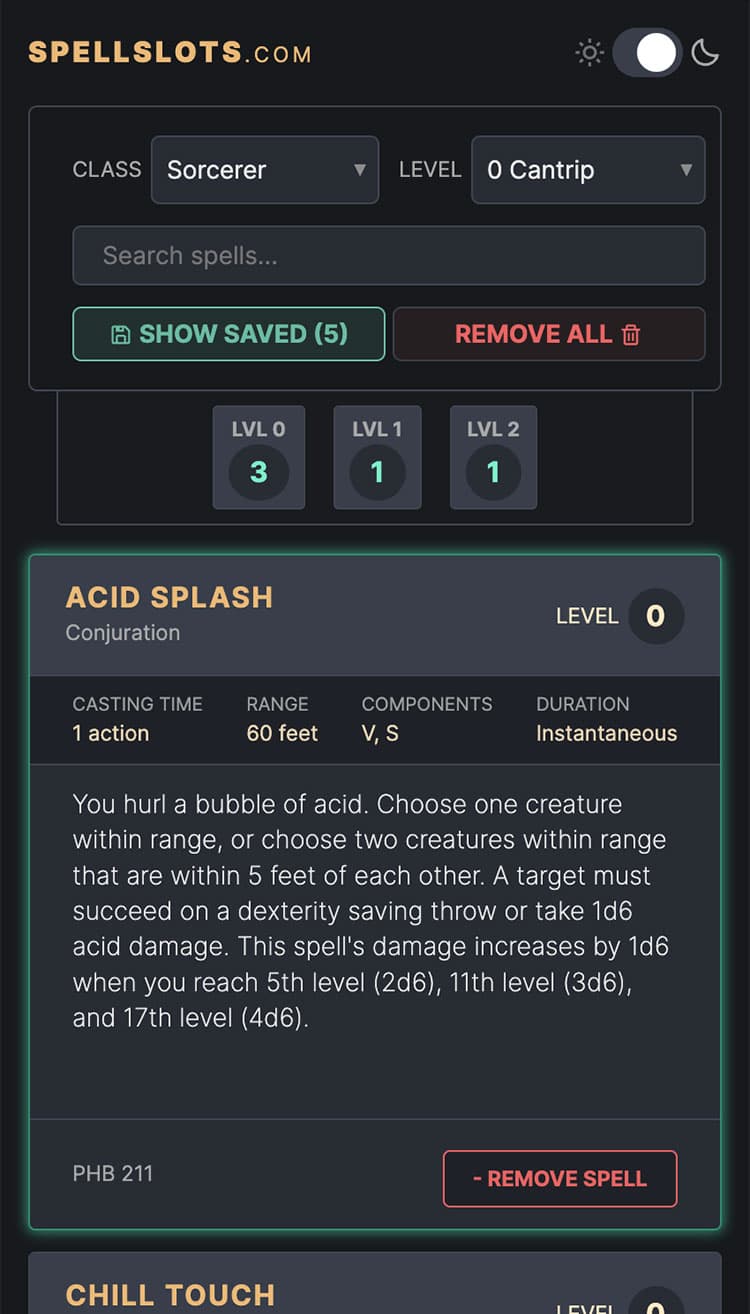Image resolution: width=750 pixels, height=1314 pixels.
Task: Click the Acid Splash level 0 badge
Action: pyautogui.click(x=655, y=616)
